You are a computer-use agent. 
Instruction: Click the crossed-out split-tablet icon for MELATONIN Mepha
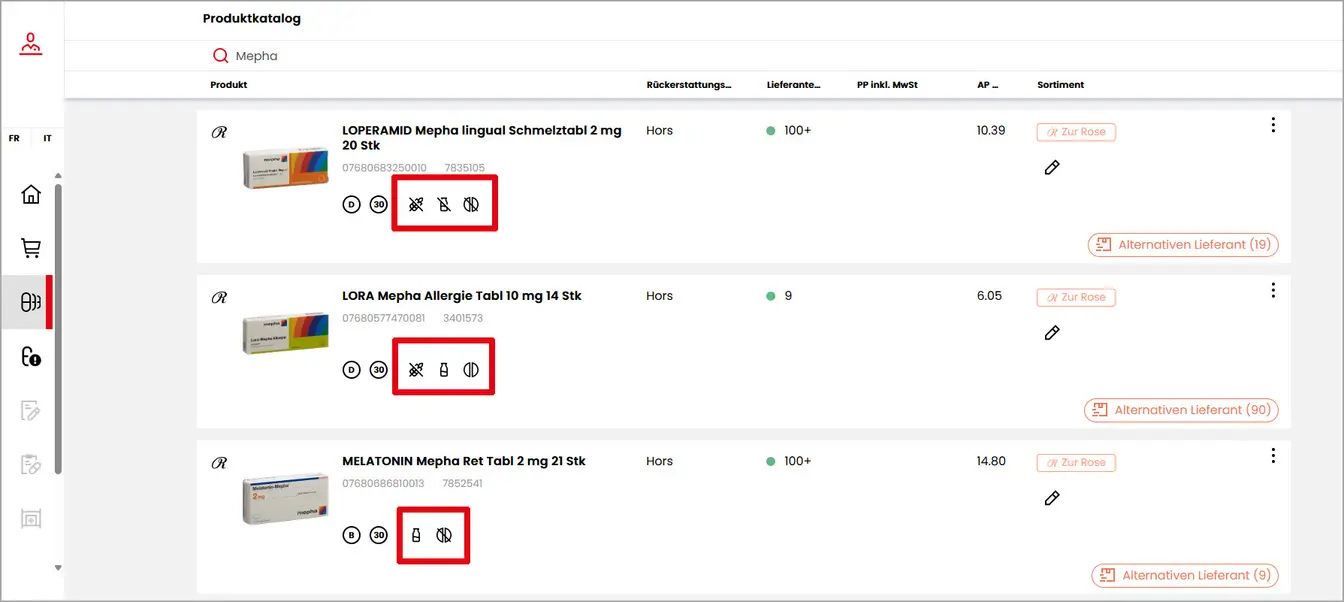[x=444, y=535]
